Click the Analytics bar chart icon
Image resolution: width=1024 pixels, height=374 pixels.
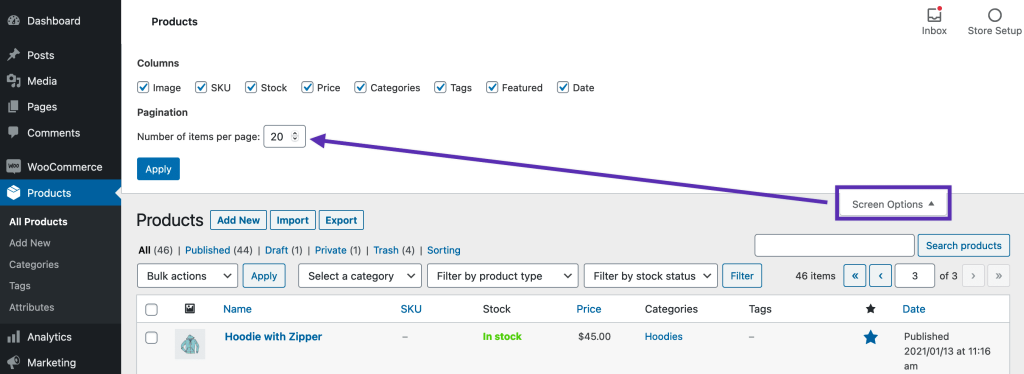14,337
